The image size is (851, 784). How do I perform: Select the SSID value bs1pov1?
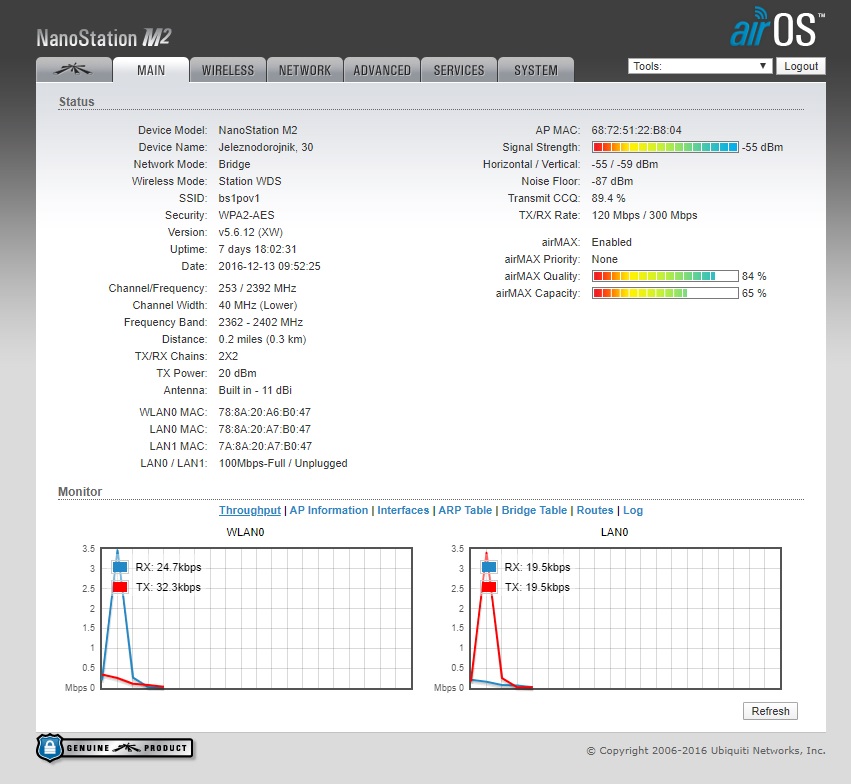(x=239, y=198)
